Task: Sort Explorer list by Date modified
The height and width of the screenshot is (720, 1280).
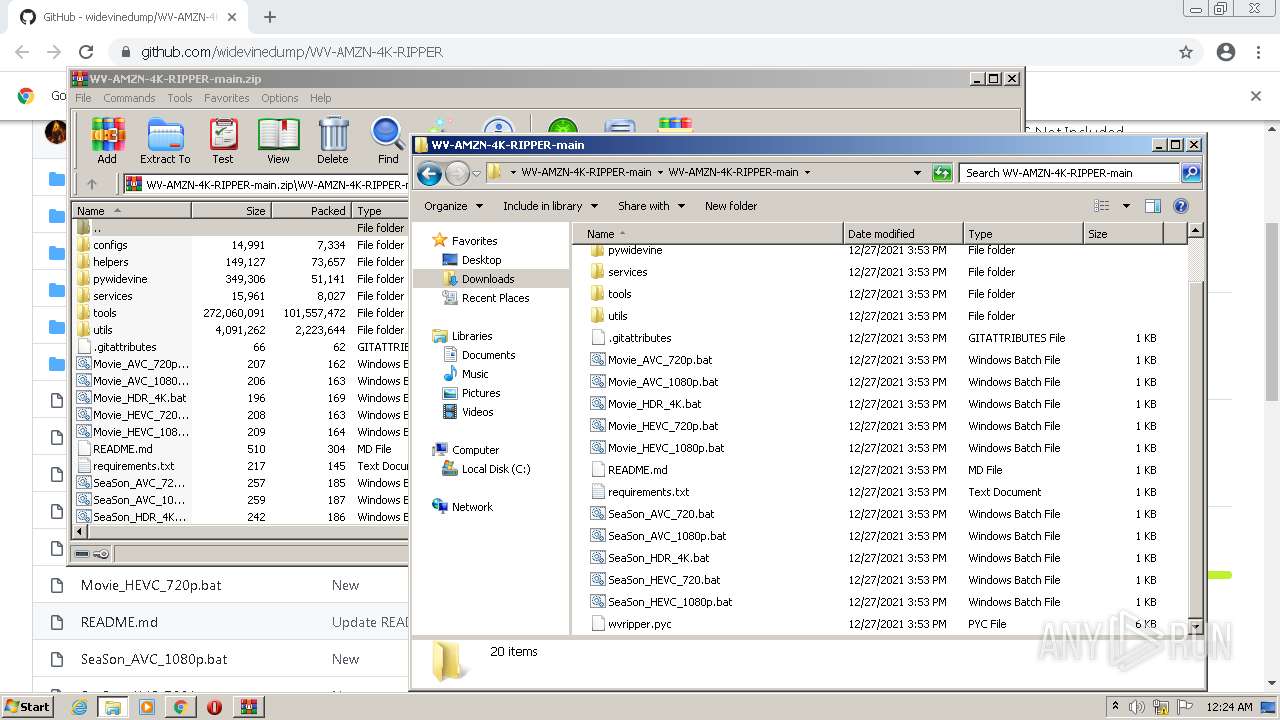Action: point(902,233)
